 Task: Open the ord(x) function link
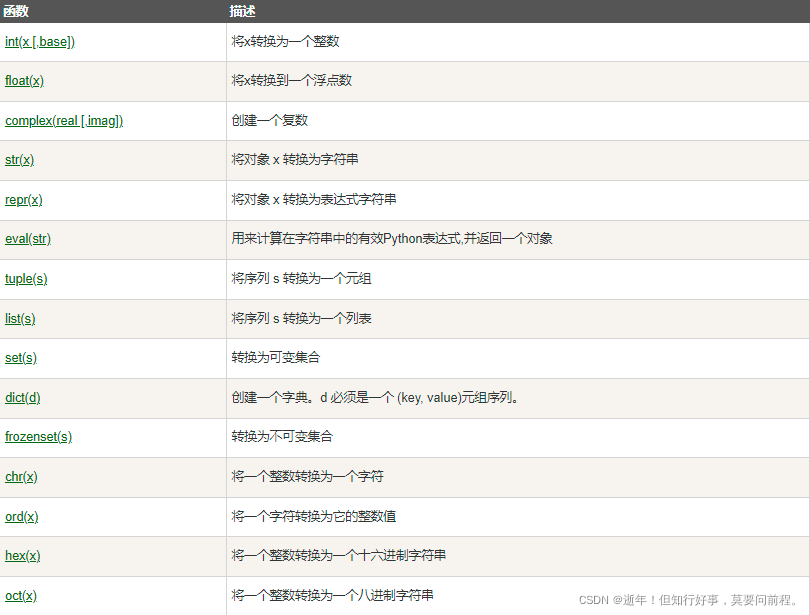point(21,517)
